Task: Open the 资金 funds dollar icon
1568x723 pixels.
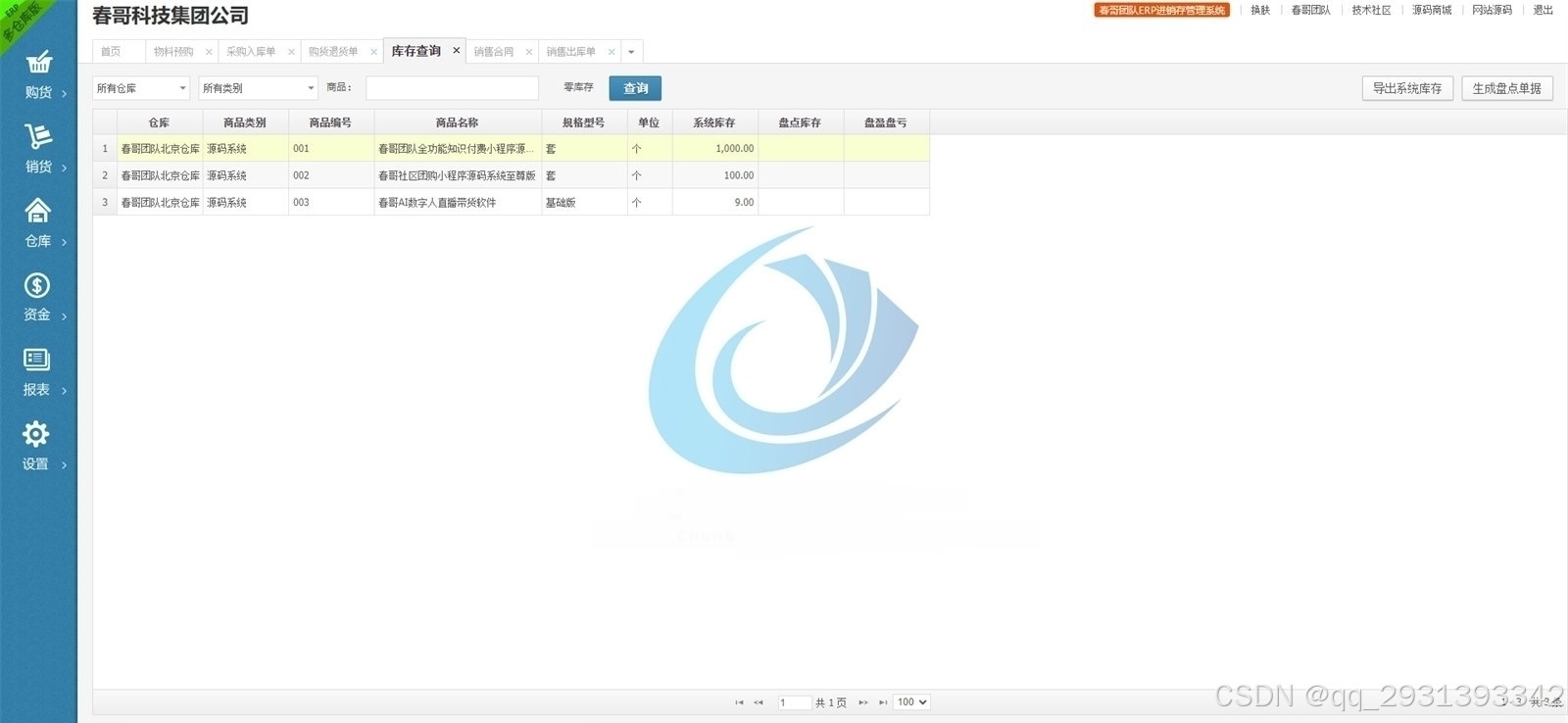Action: (37, 285)
